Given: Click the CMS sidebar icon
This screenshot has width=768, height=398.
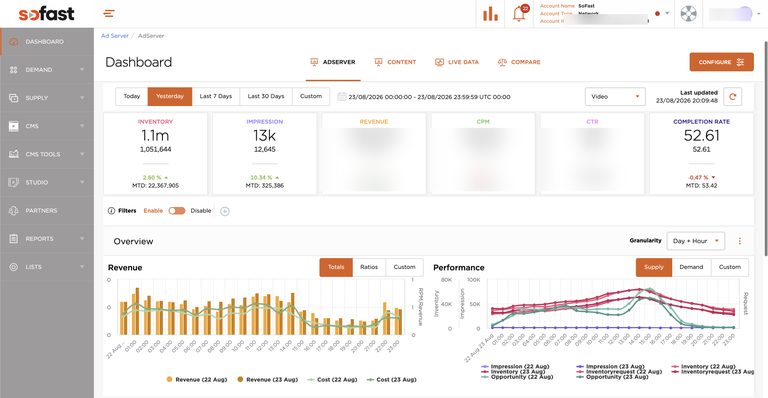Looking at the screenshot, I should point(14,126).
